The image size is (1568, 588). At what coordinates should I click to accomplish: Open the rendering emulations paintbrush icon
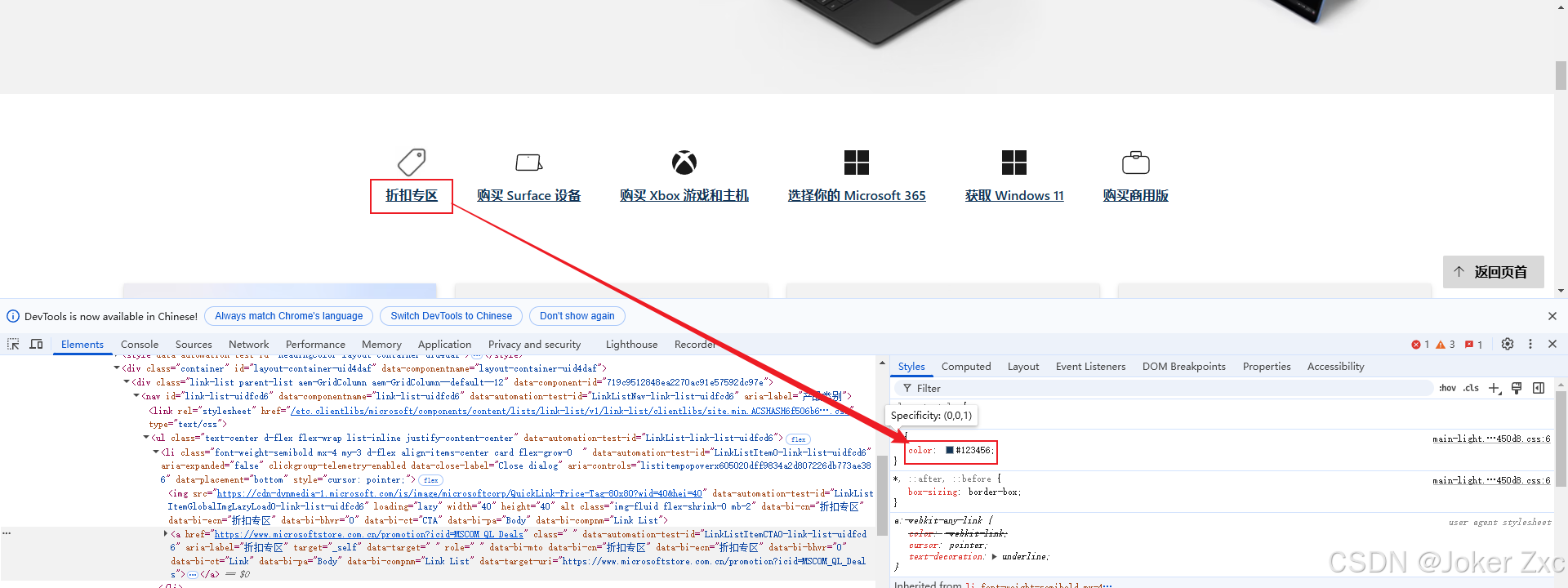point(1517,389)
